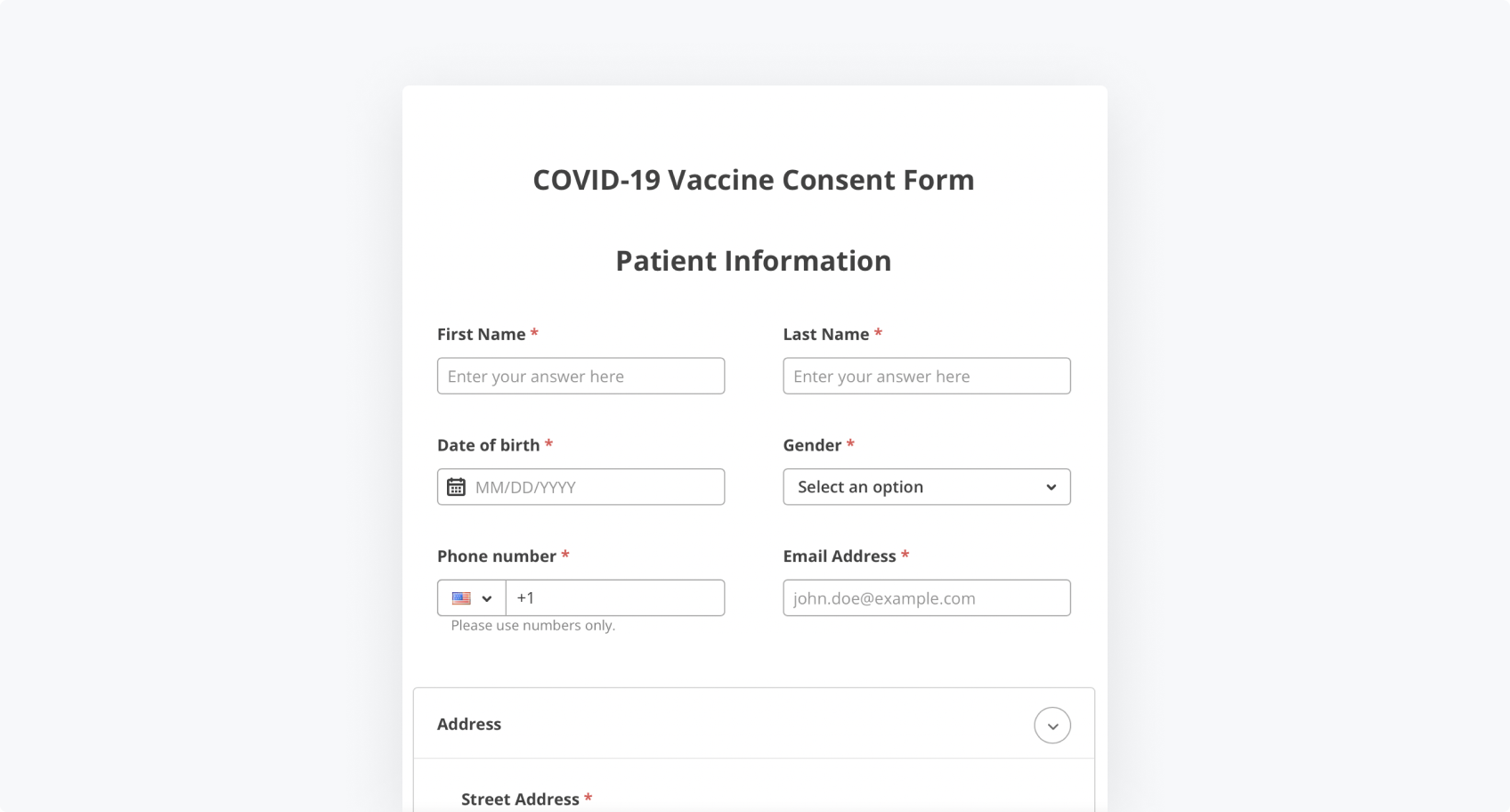Click the 'Email Address' label
The width and height of the screenshot is (1510, 812).
840,556
